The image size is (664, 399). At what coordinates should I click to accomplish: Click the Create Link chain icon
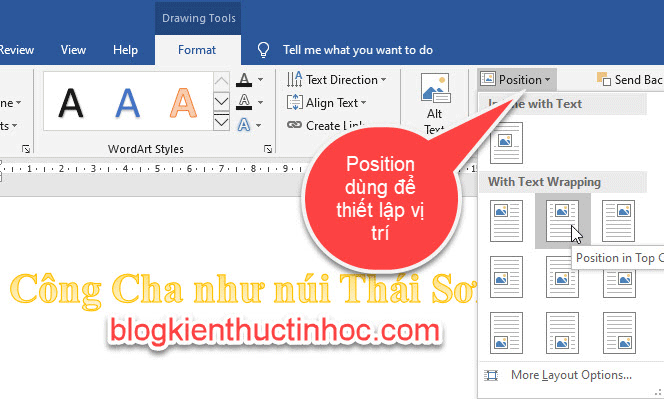pos(294,125)
